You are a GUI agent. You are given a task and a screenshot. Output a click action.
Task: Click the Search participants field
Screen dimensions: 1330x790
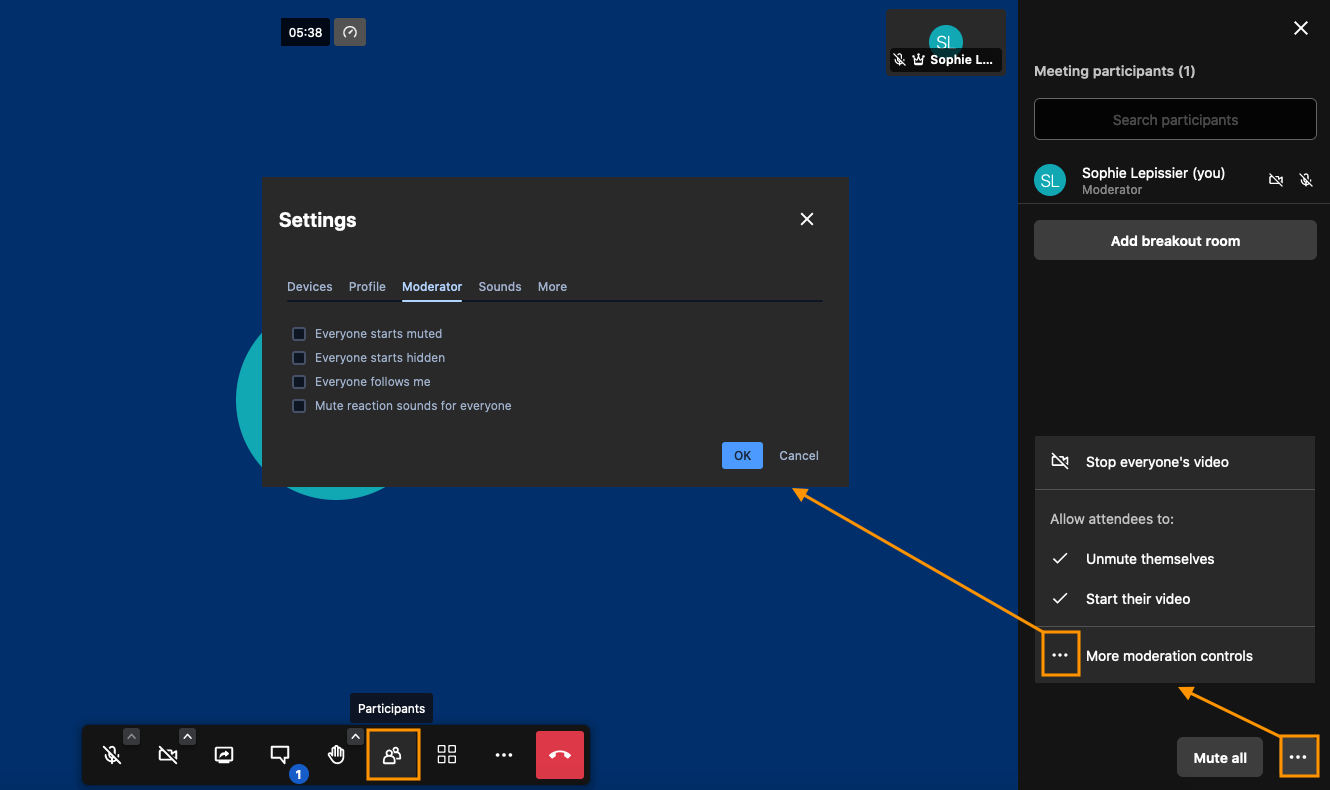tap(1175, 120)
